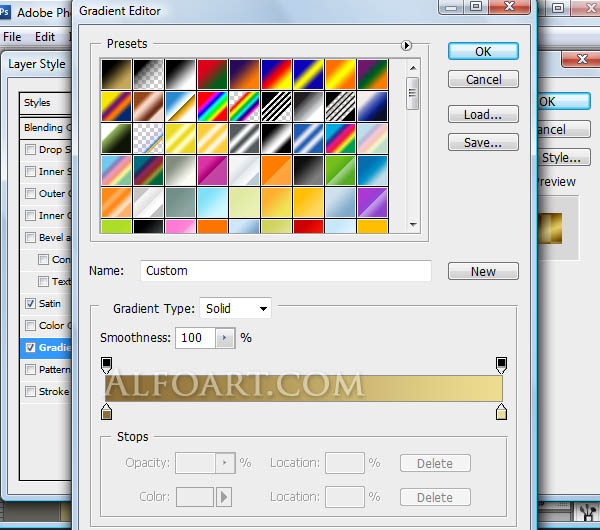
Task: Click the Layer Style preview thumbnail
Action: [x=550, y=228]
